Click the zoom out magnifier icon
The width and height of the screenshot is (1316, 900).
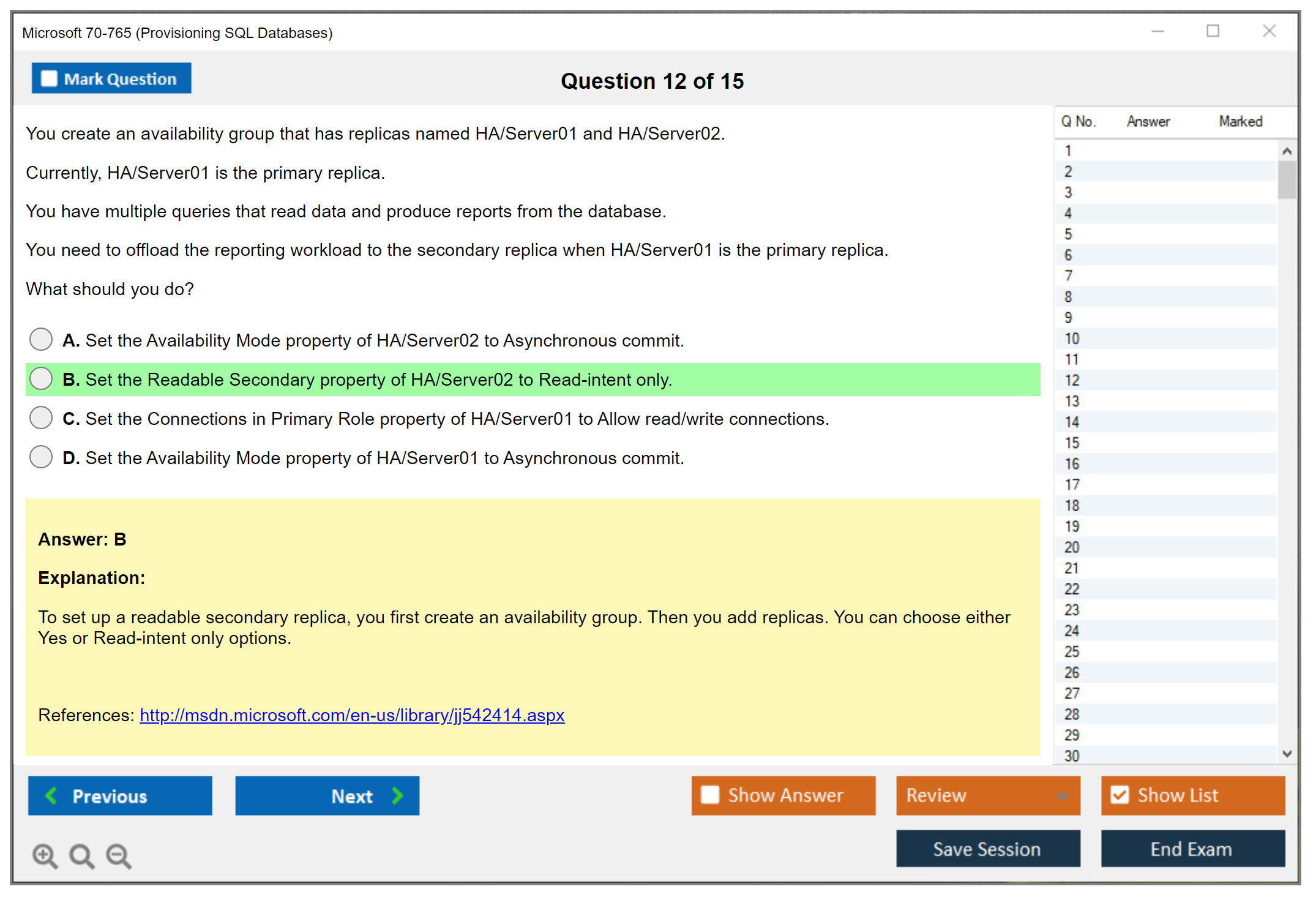click(119, 855)
